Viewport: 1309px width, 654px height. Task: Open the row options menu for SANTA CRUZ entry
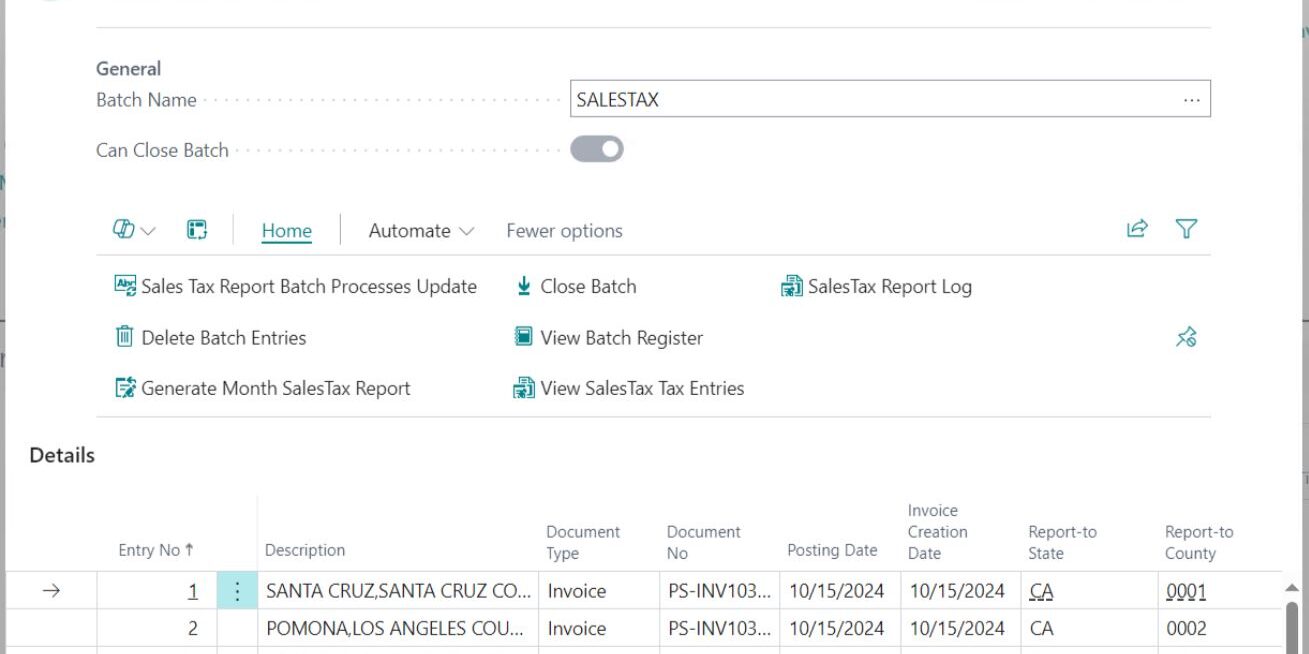tap(237, 590)
